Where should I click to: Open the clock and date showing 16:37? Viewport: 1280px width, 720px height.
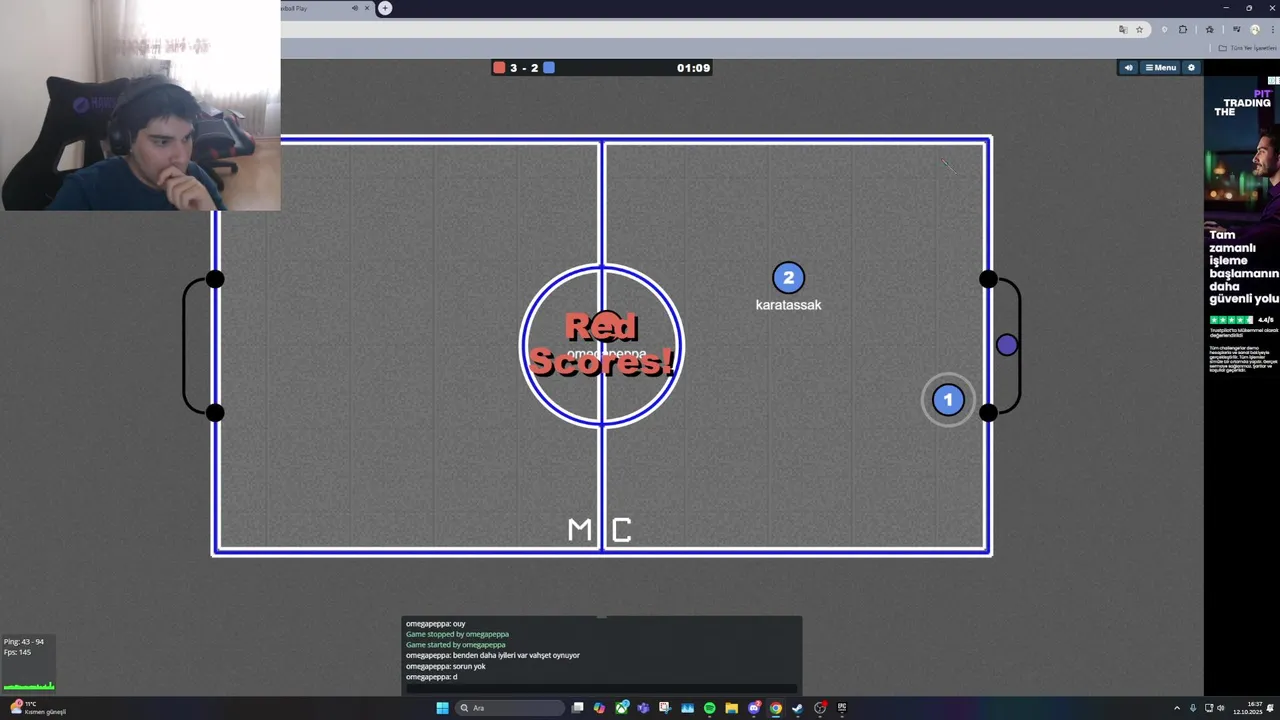tap(1247, 708)
